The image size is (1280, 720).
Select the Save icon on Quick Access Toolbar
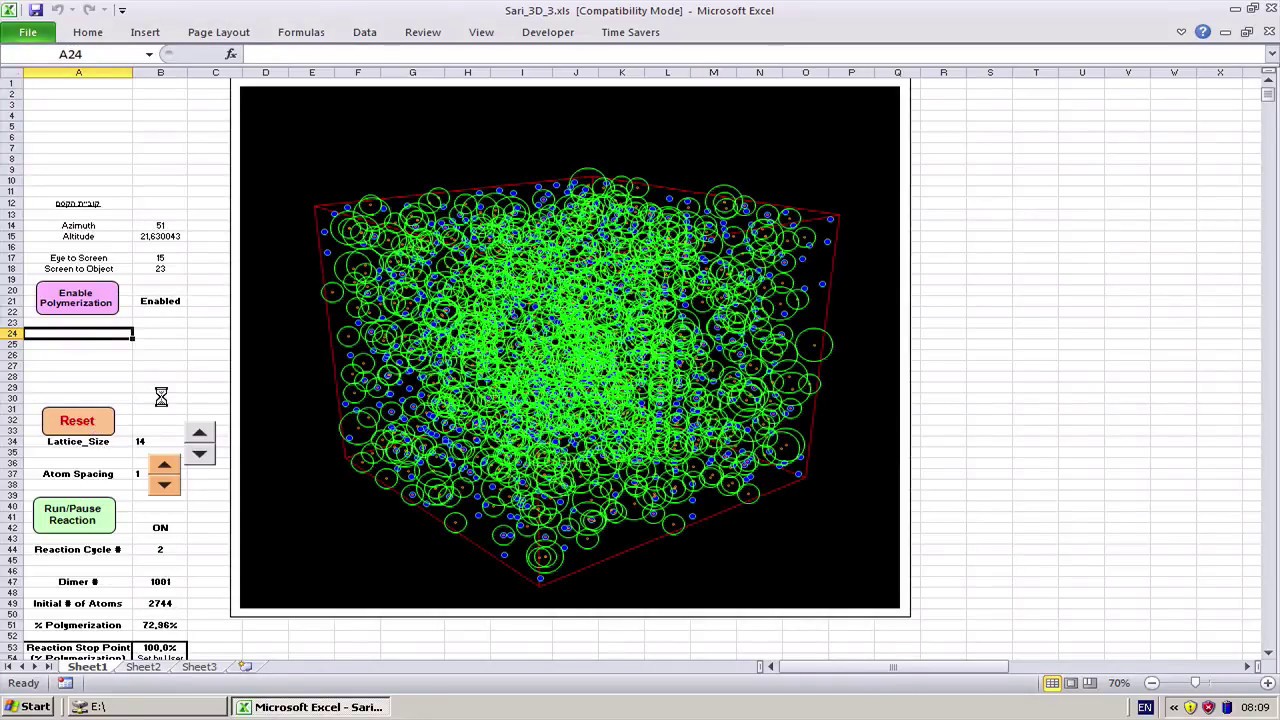click(x=36, y=10)
